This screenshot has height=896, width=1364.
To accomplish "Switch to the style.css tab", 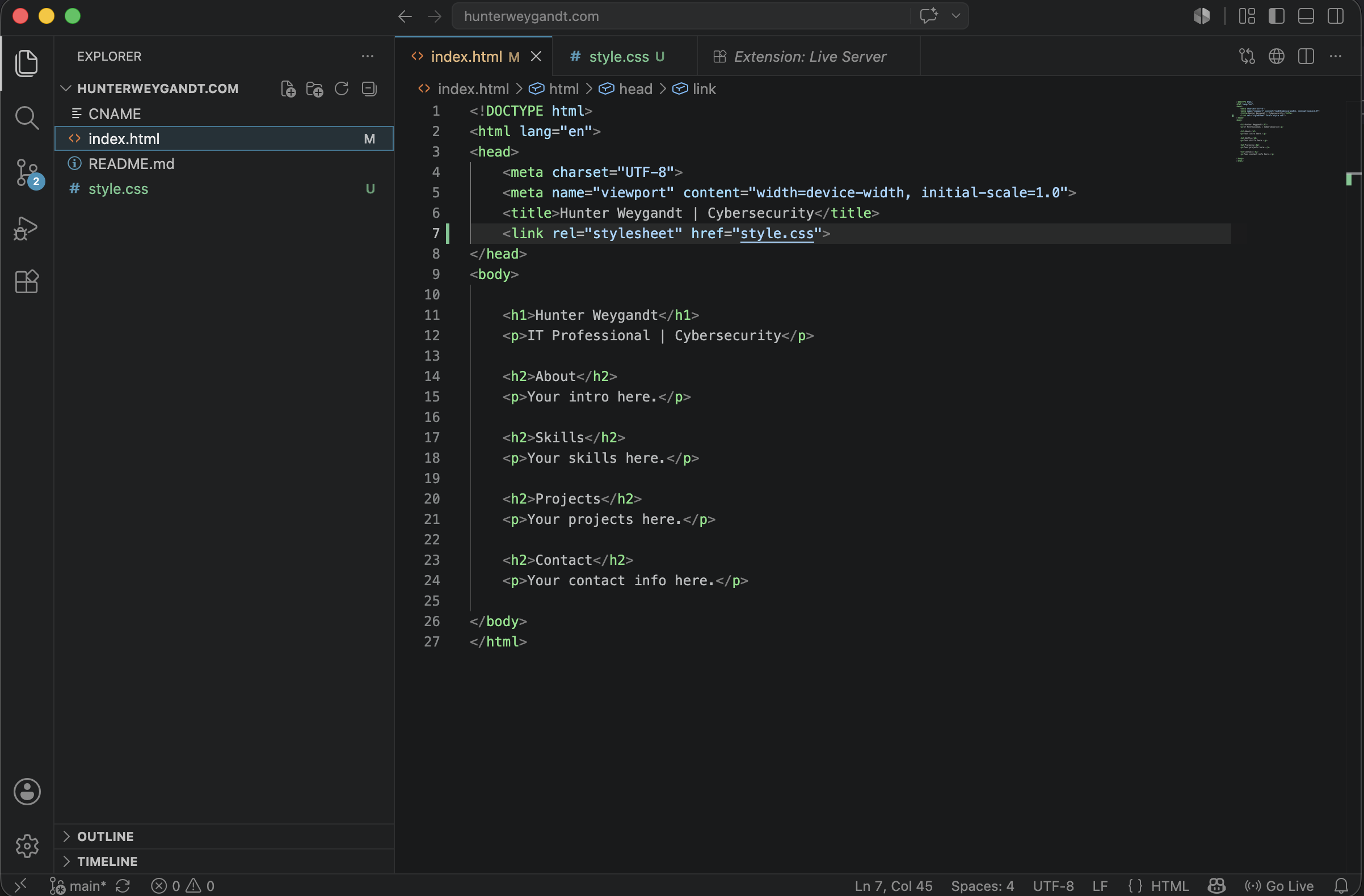I will [625, 57].
